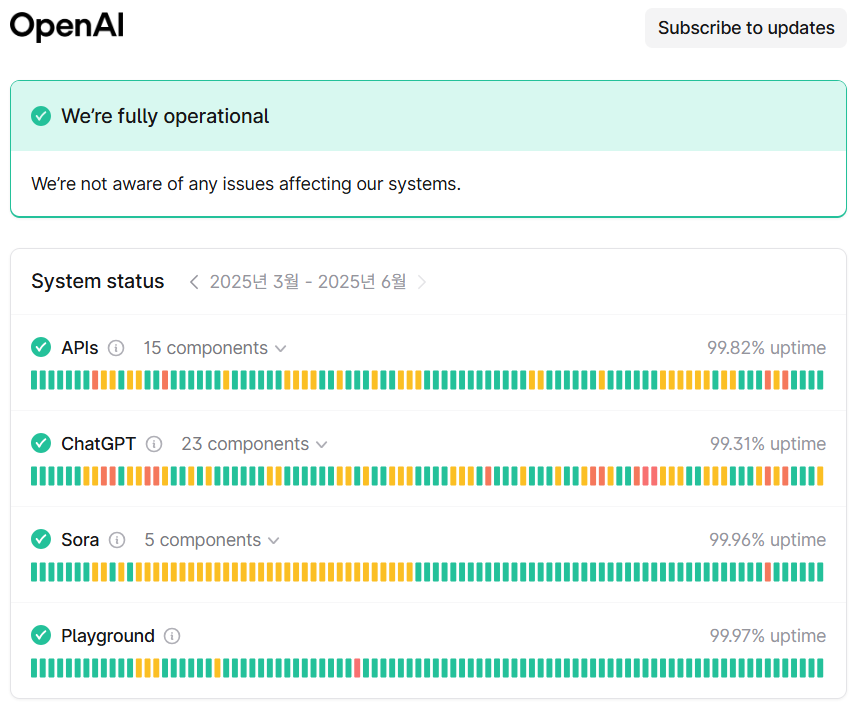Click the Sora 99.96% uptime text

point(767,540)
